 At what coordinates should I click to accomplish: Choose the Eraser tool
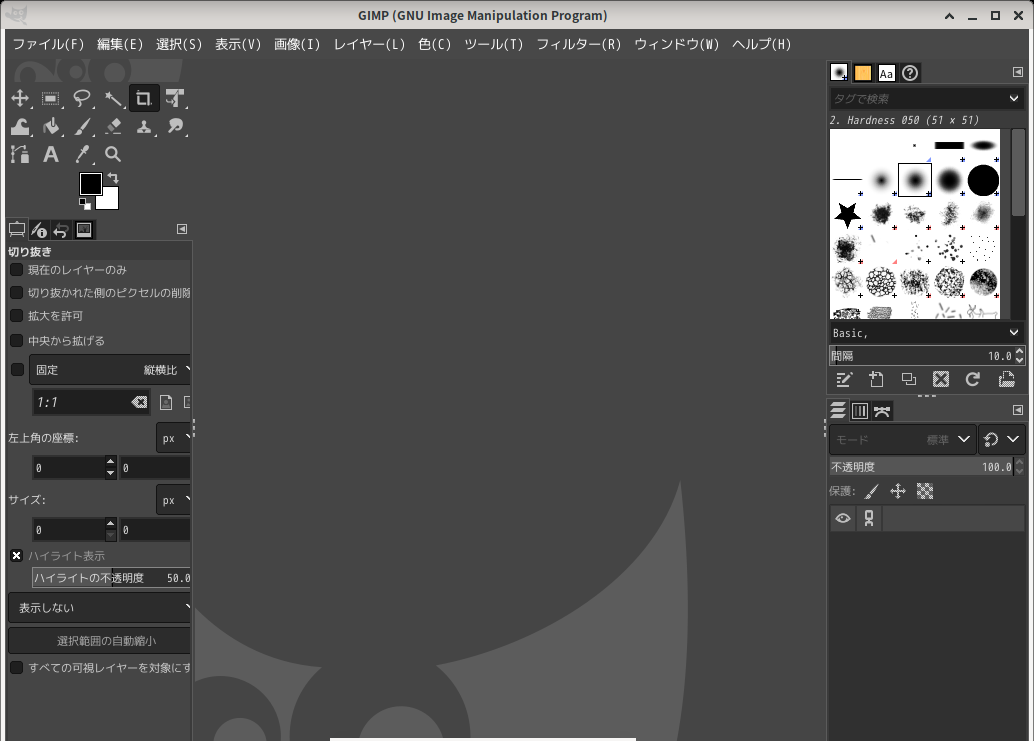coord(113,126)
